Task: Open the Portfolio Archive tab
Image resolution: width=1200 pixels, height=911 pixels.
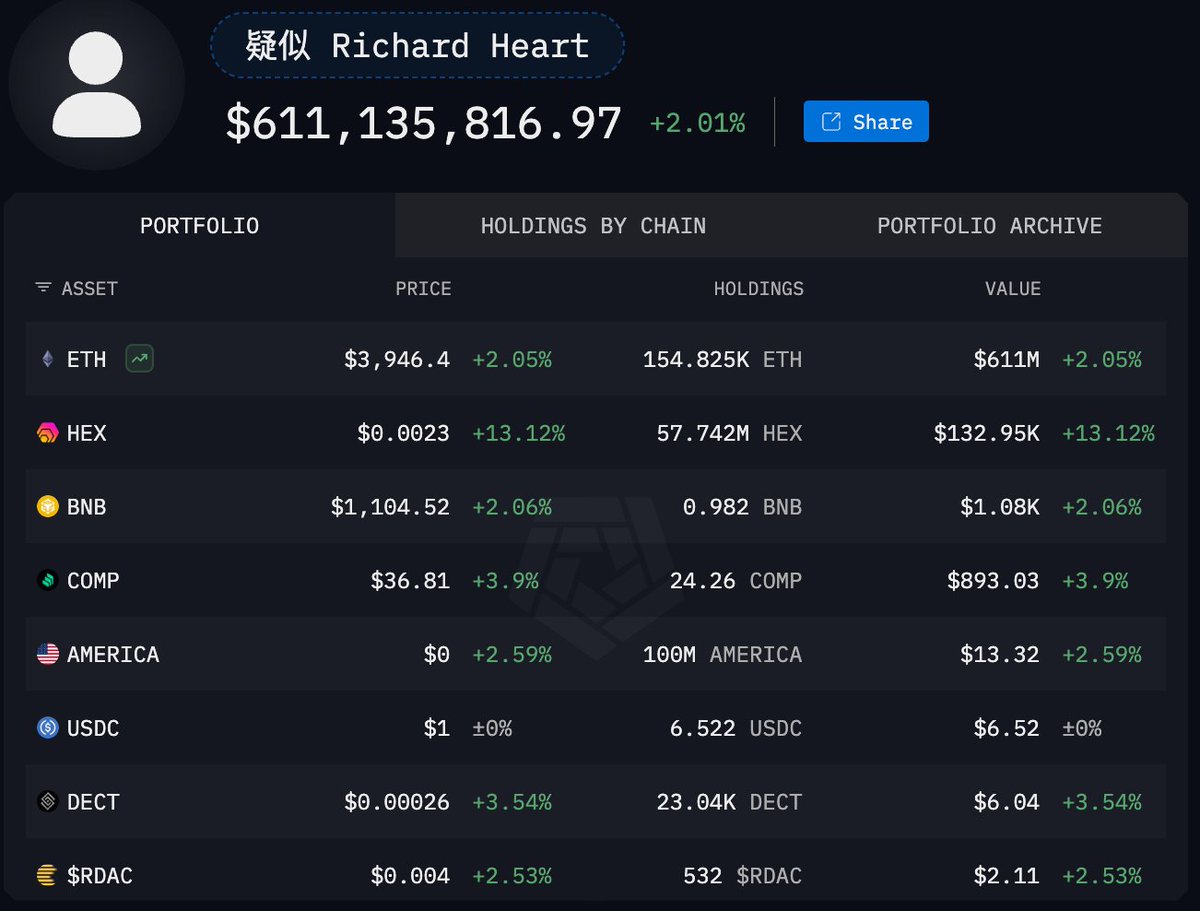Action: [x=989, y=226]
